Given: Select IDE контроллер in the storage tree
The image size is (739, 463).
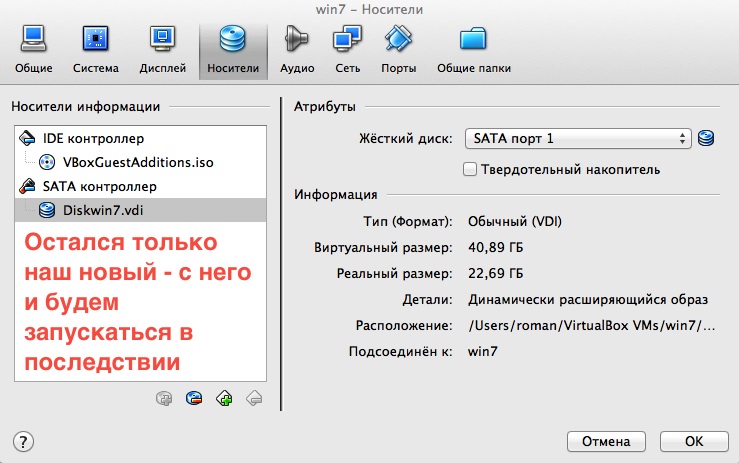Looking at the screenshot, I should pyautogui.click(x=93, y=138).
